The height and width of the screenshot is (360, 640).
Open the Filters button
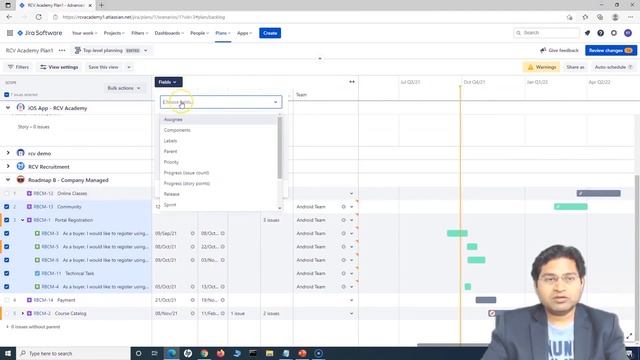point(18,67)
